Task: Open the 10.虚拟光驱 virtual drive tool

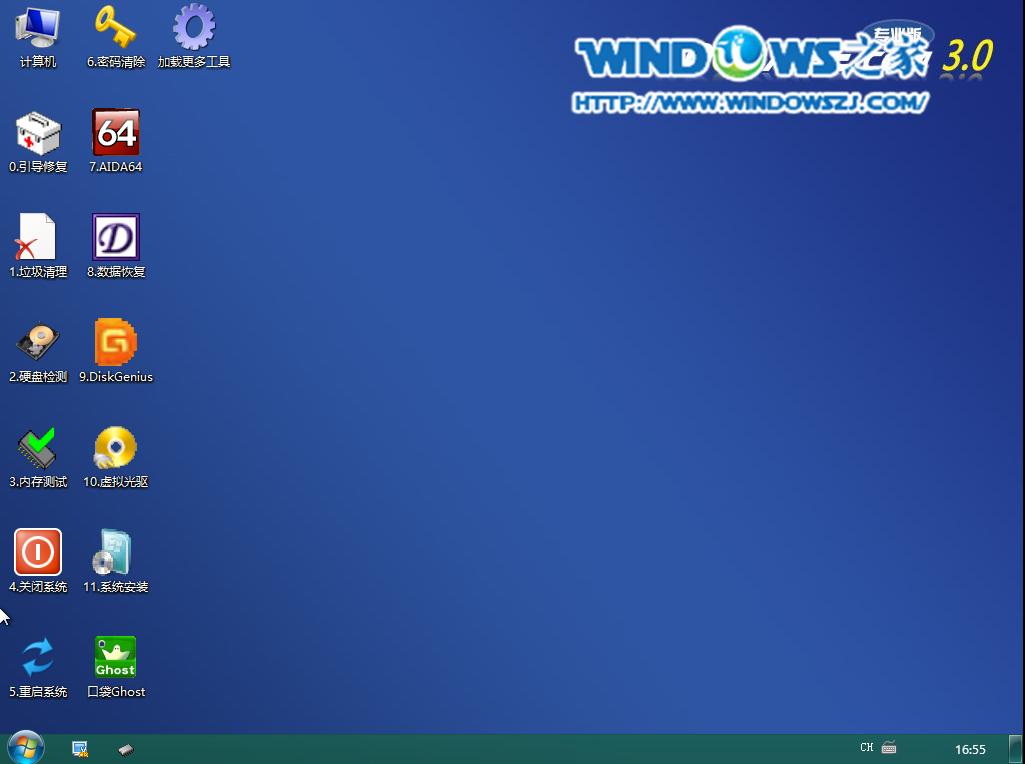Action: click(x=115, y=455)
